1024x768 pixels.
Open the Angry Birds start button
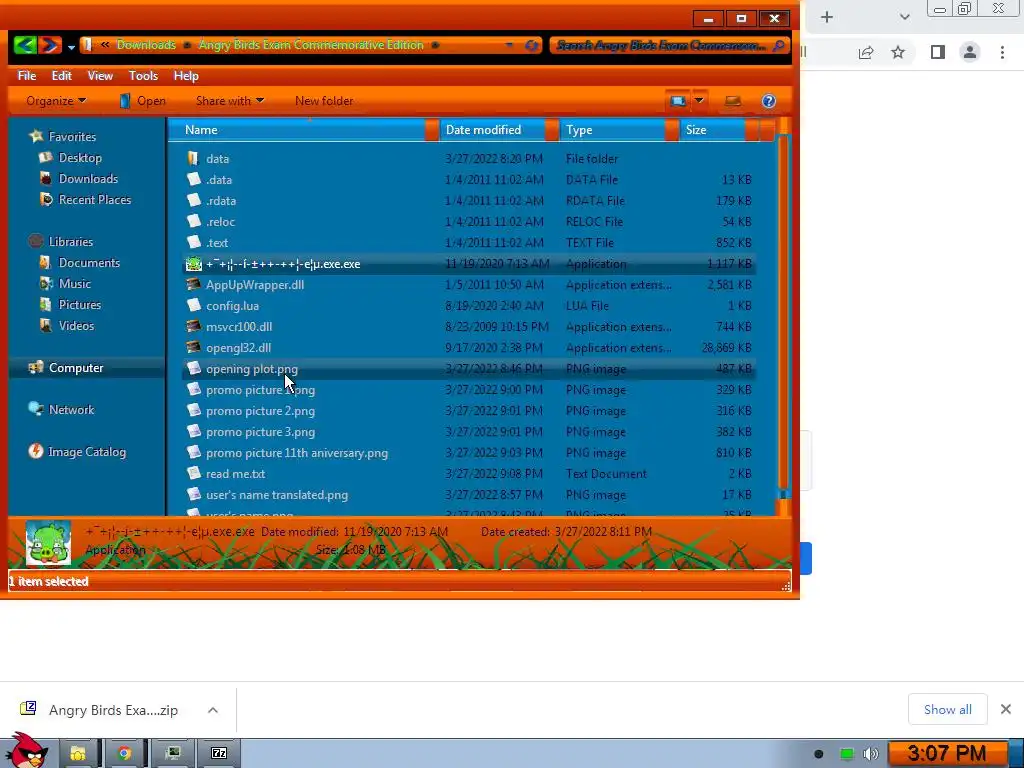point(25,752)
